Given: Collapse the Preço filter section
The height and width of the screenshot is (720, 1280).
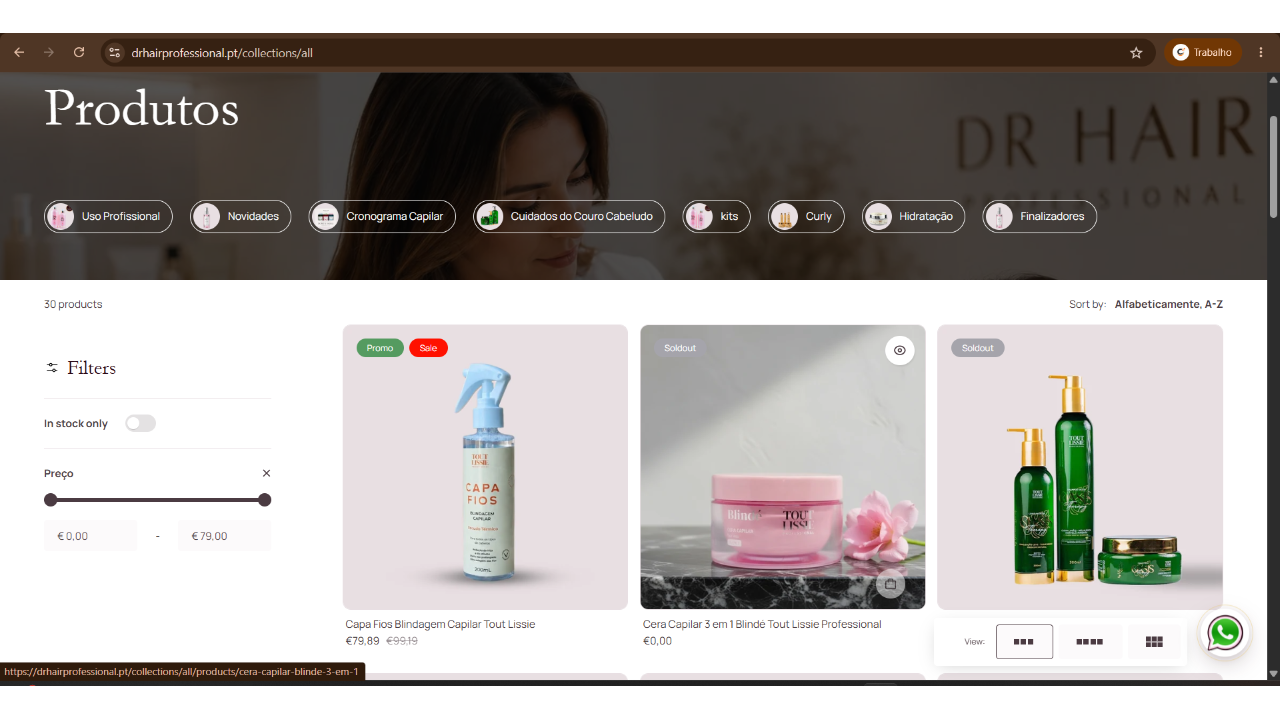Looking at the screenshot, I should click(x=266, y=473).
